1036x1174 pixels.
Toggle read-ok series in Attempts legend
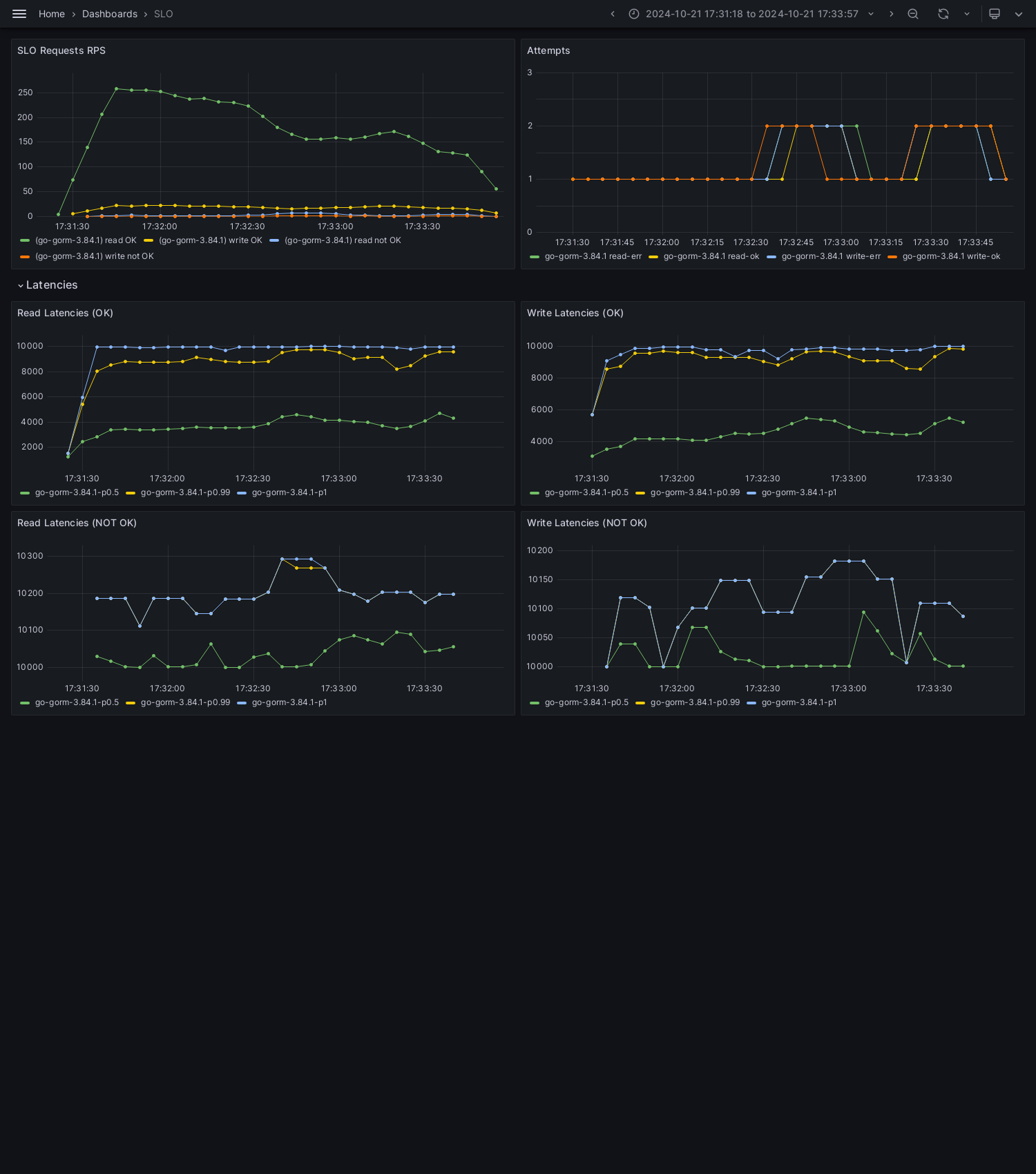pyautogui.click(x=711, y=256)
